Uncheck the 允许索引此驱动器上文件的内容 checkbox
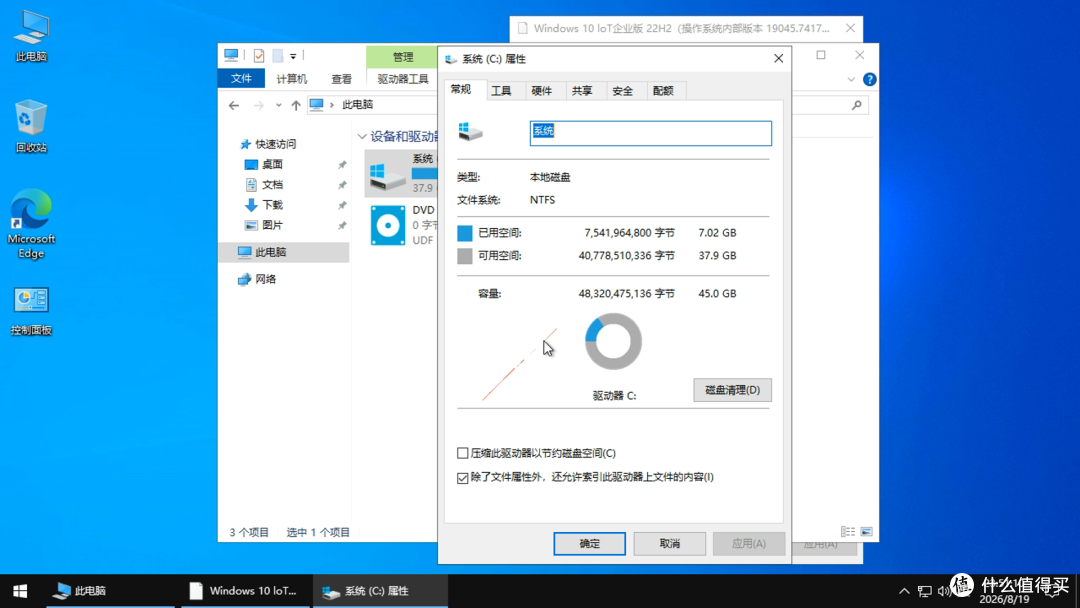The height and width of the screenshot is (608, 1080). 463,477
